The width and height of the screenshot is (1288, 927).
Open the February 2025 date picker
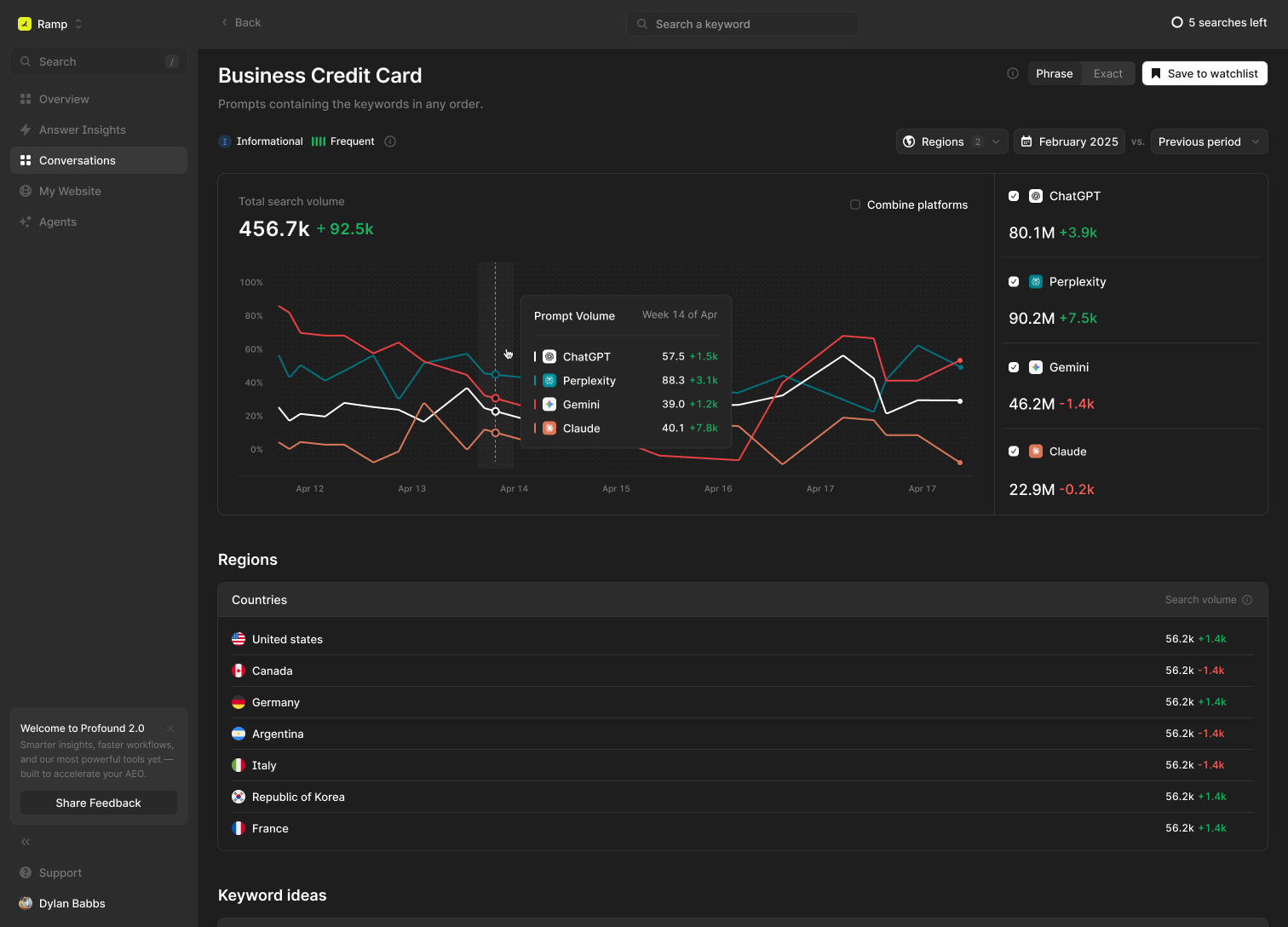coord(1069,141)
